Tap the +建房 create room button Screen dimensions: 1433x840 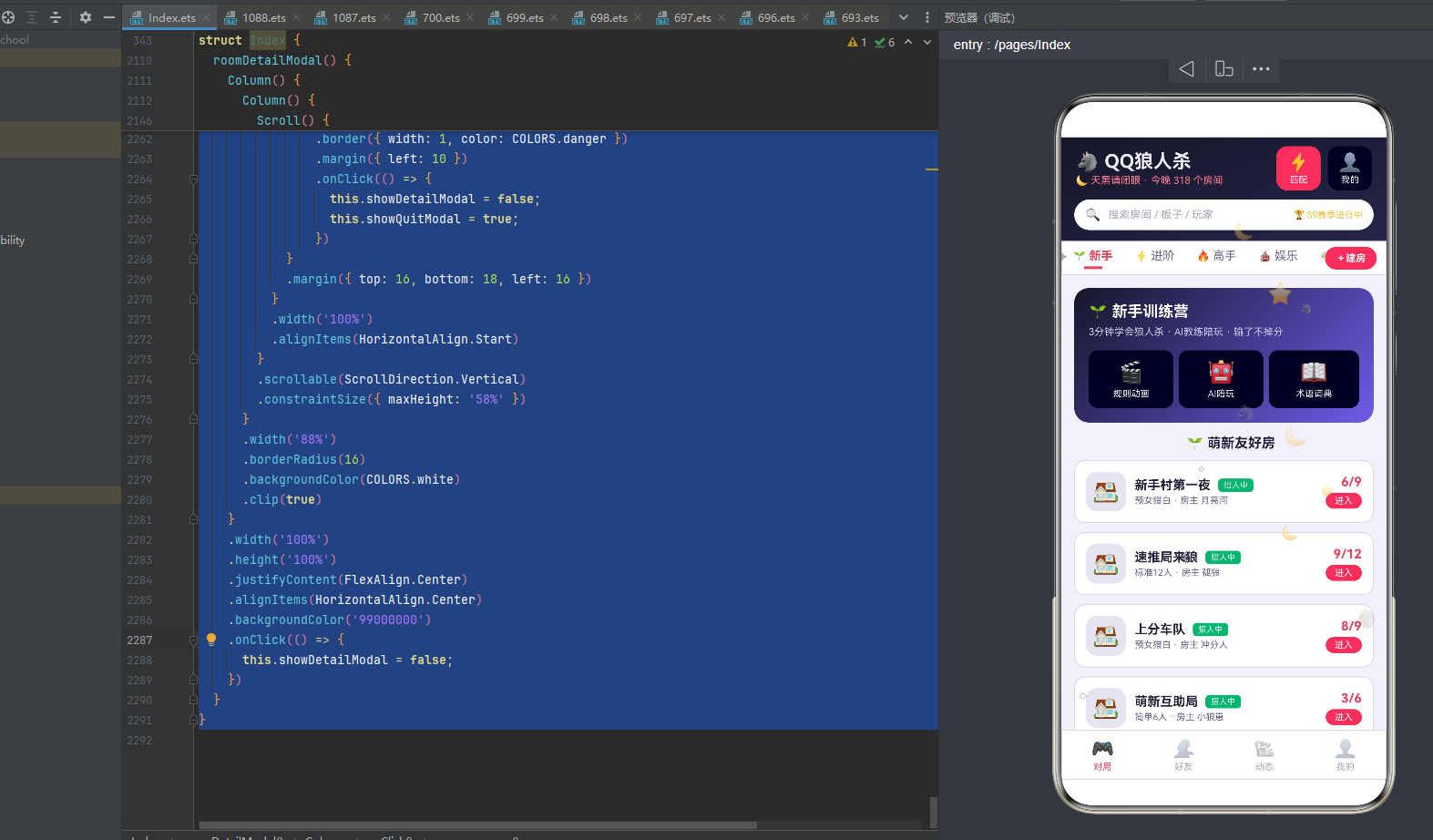(1351, 259)
